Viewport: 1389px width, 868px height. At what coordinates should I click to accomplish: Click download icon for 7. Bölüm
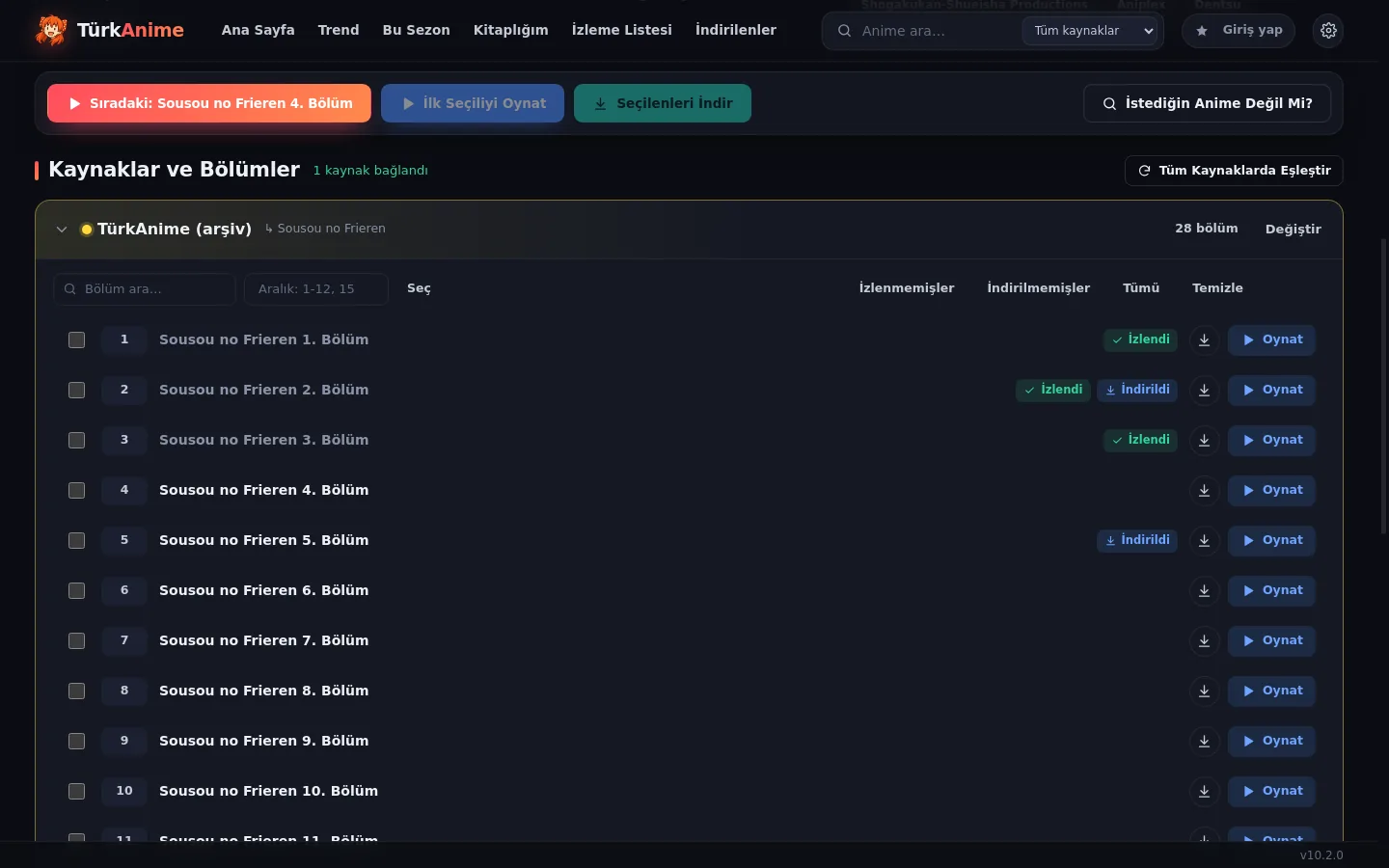(1204, 640)
